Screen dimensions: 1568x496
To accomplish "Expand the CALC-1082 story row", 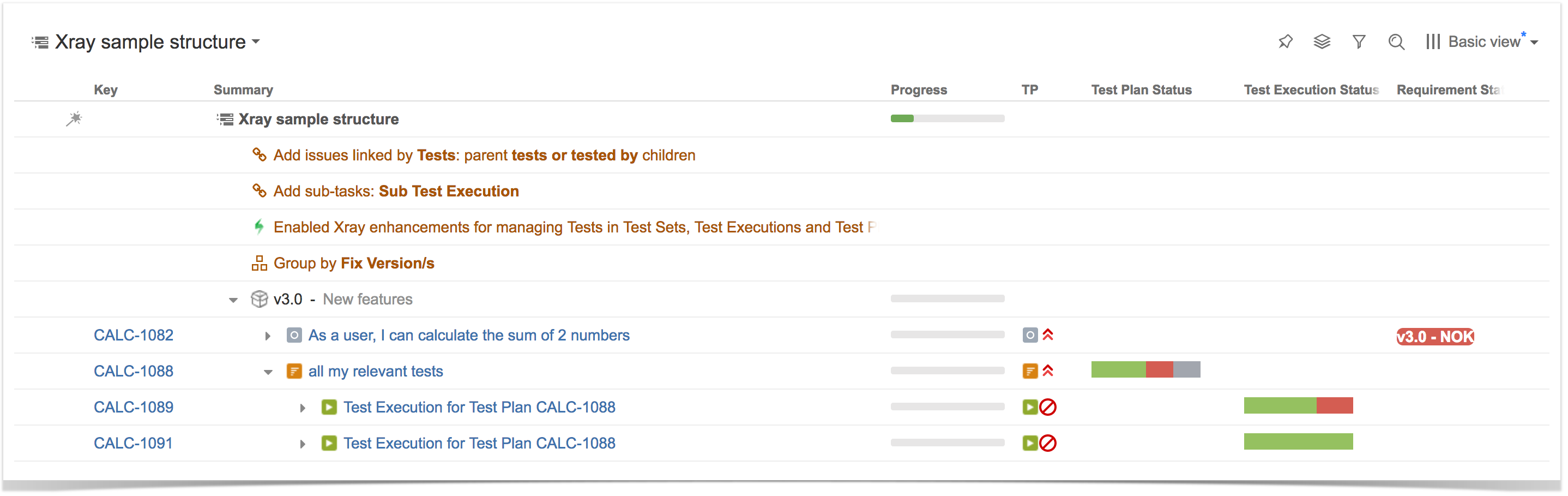I will click(267, 336).
